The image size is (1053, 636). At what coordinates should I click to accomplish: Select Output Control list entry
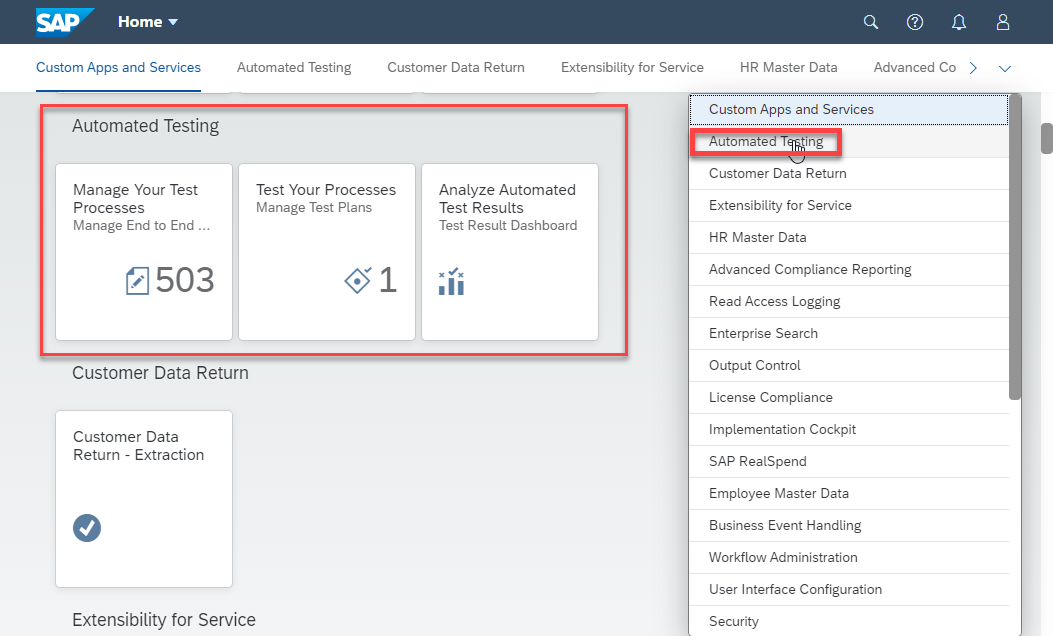click(849, 365)
